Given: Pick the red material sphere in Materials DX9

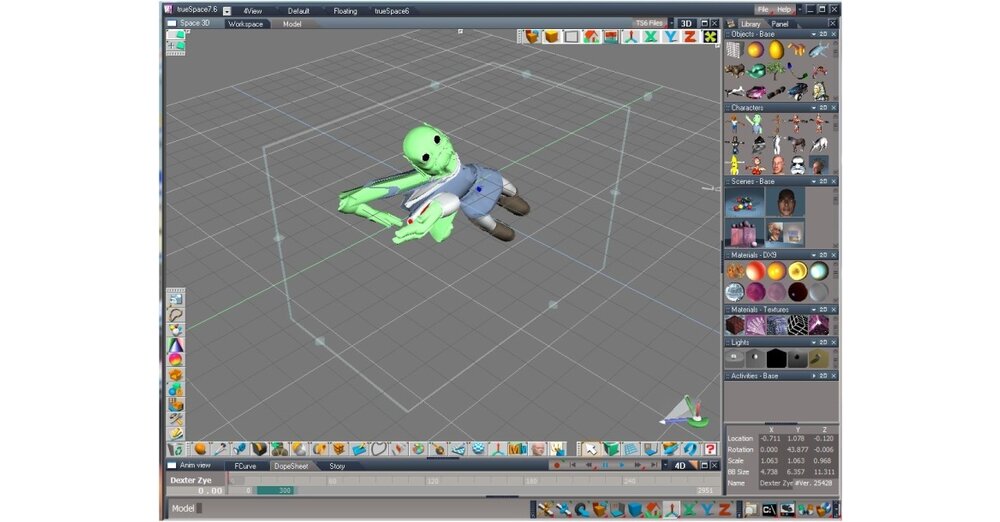Looking at the screenshot, I should click(755, 271).
